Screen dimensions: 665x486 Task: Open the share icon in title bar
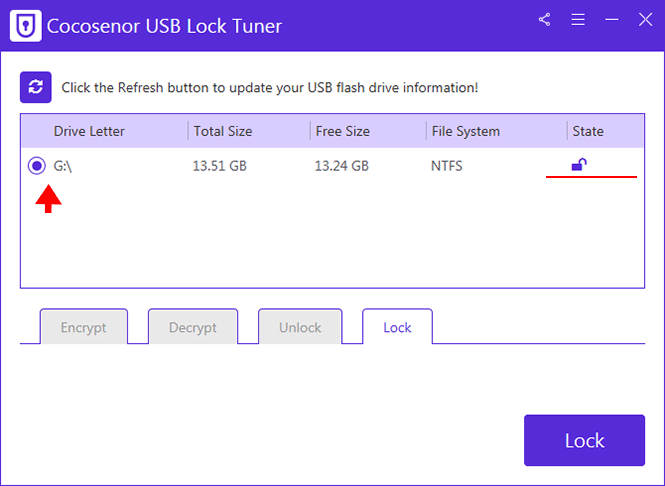click(x=545, y=20)
